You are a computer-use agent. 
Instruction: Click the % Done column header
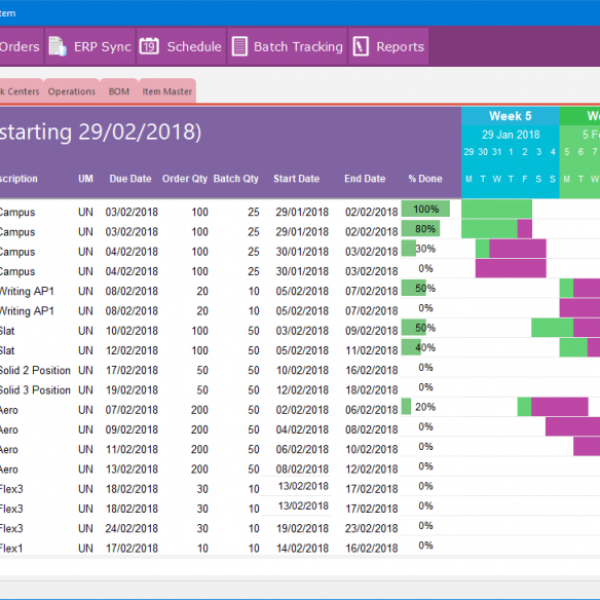[x=425, y=179]
